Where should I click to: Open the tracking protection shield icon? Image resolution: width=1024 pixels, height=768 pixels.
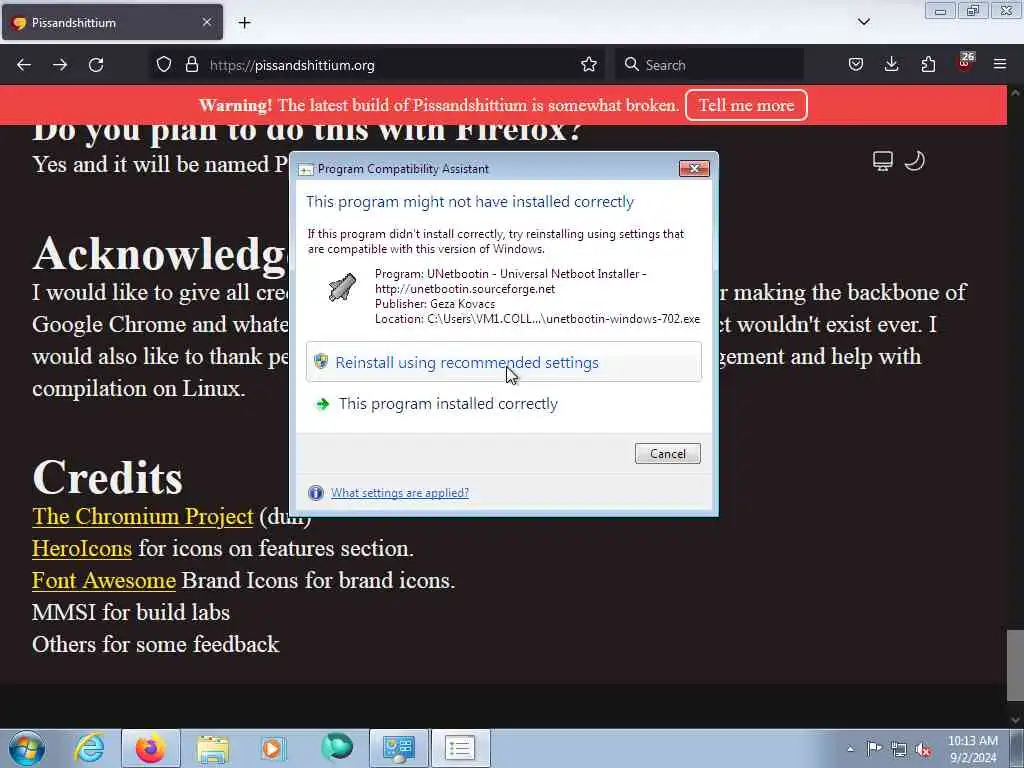tap(164, 65)
